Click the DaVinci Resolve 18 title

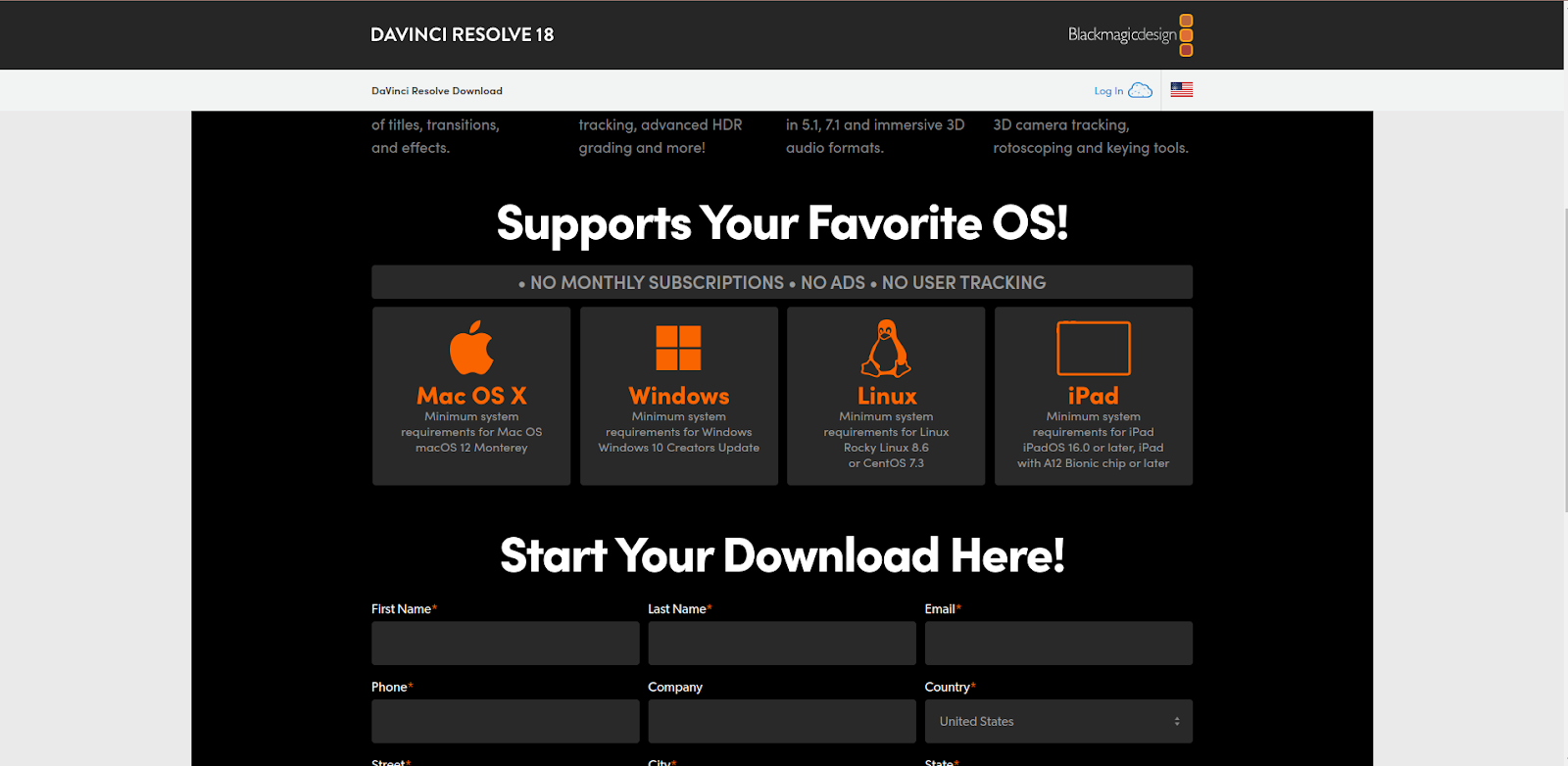463,34
